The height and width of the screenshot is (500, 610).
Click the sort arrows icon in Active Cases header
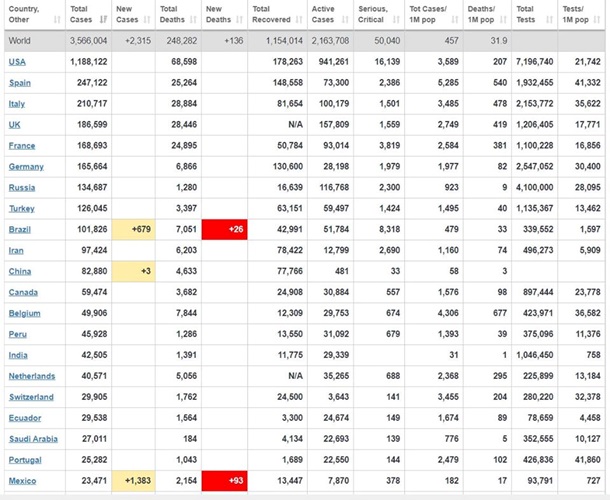pos(346,18)
